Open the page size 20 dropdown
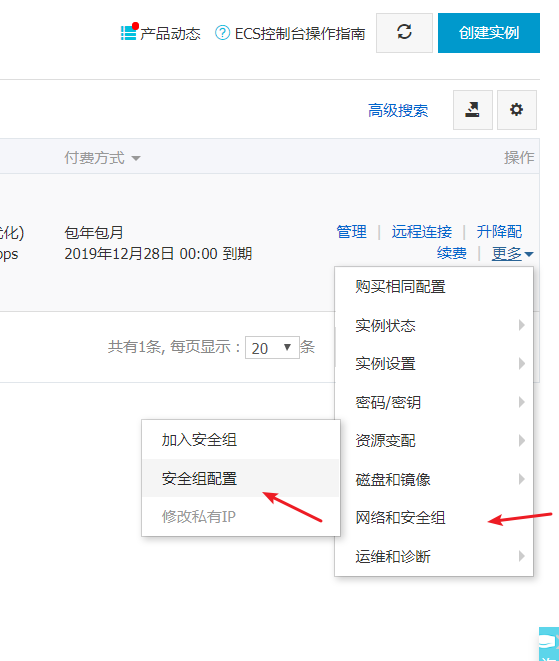 272,348
